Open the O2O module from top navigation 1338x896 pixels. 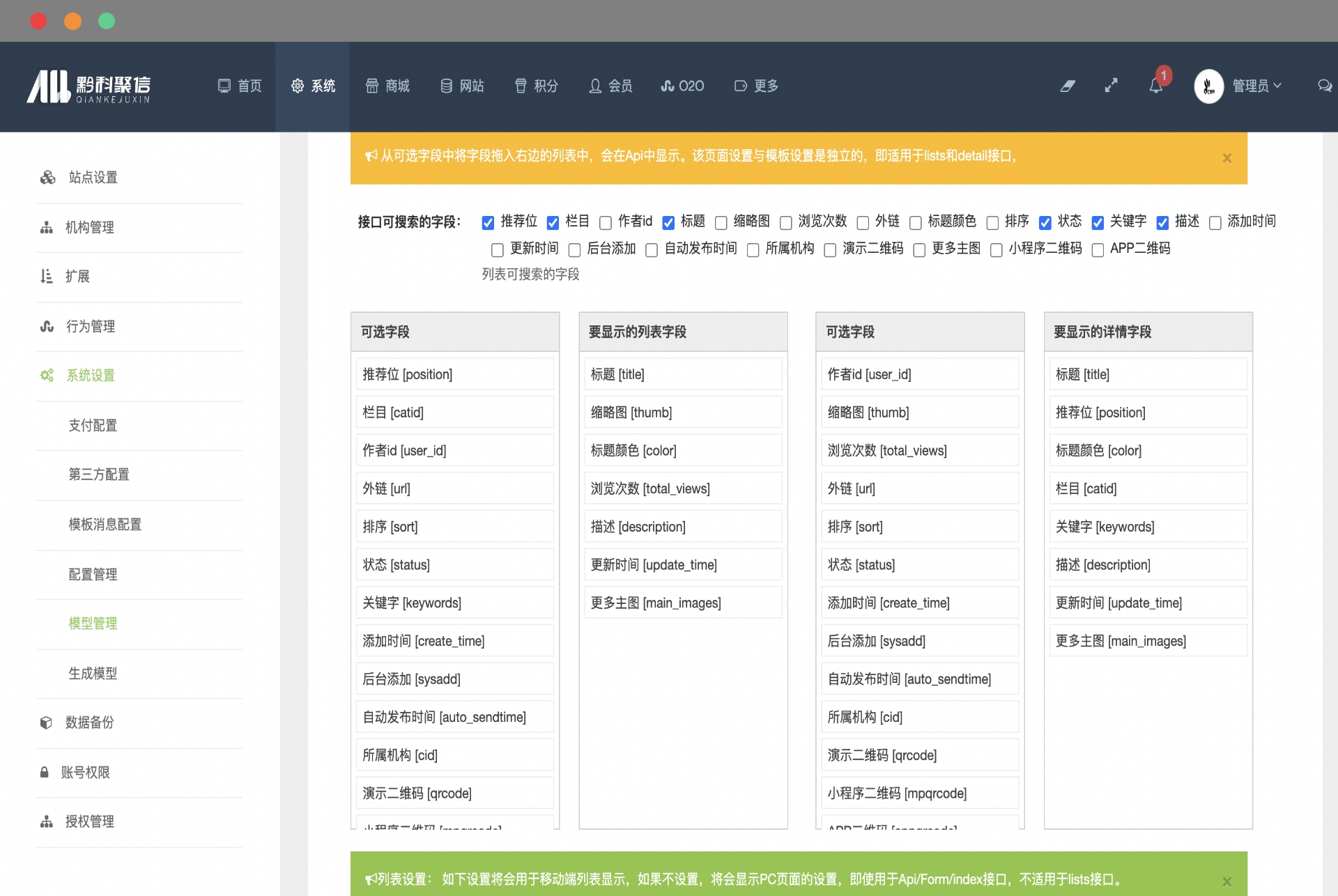(682, 86)
